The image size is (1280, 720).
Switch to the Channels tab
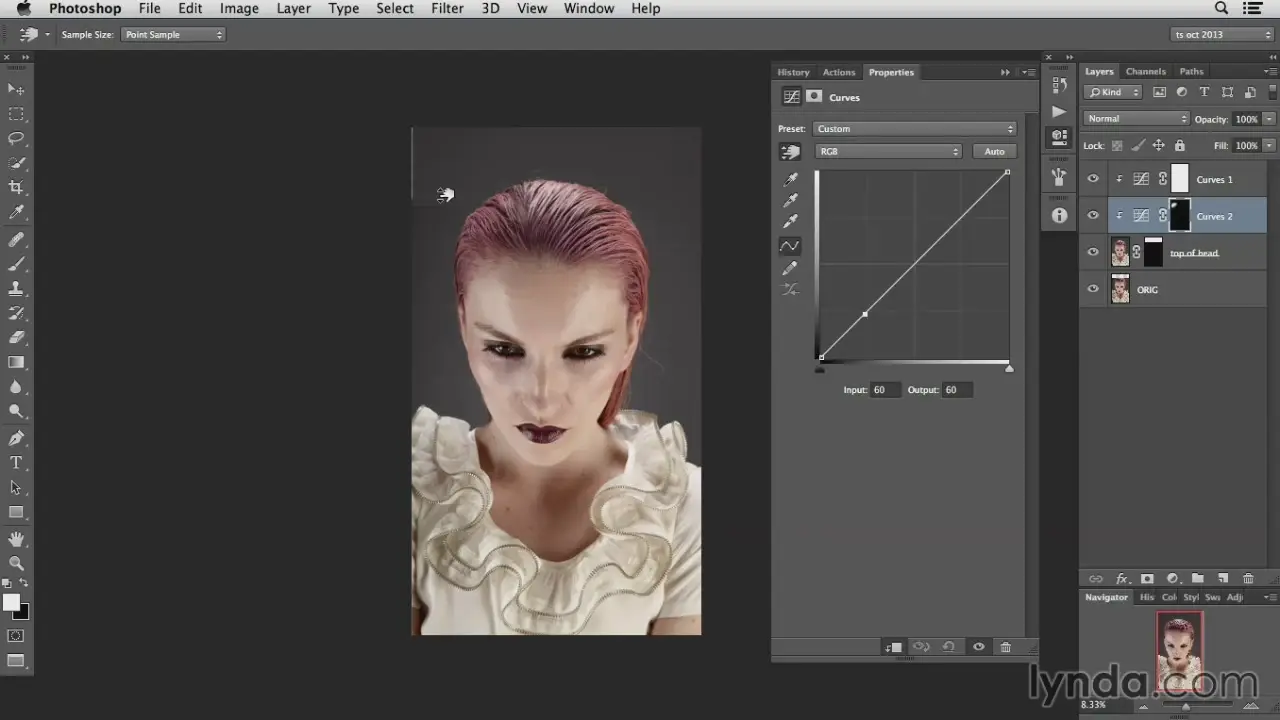(1145, 72)
